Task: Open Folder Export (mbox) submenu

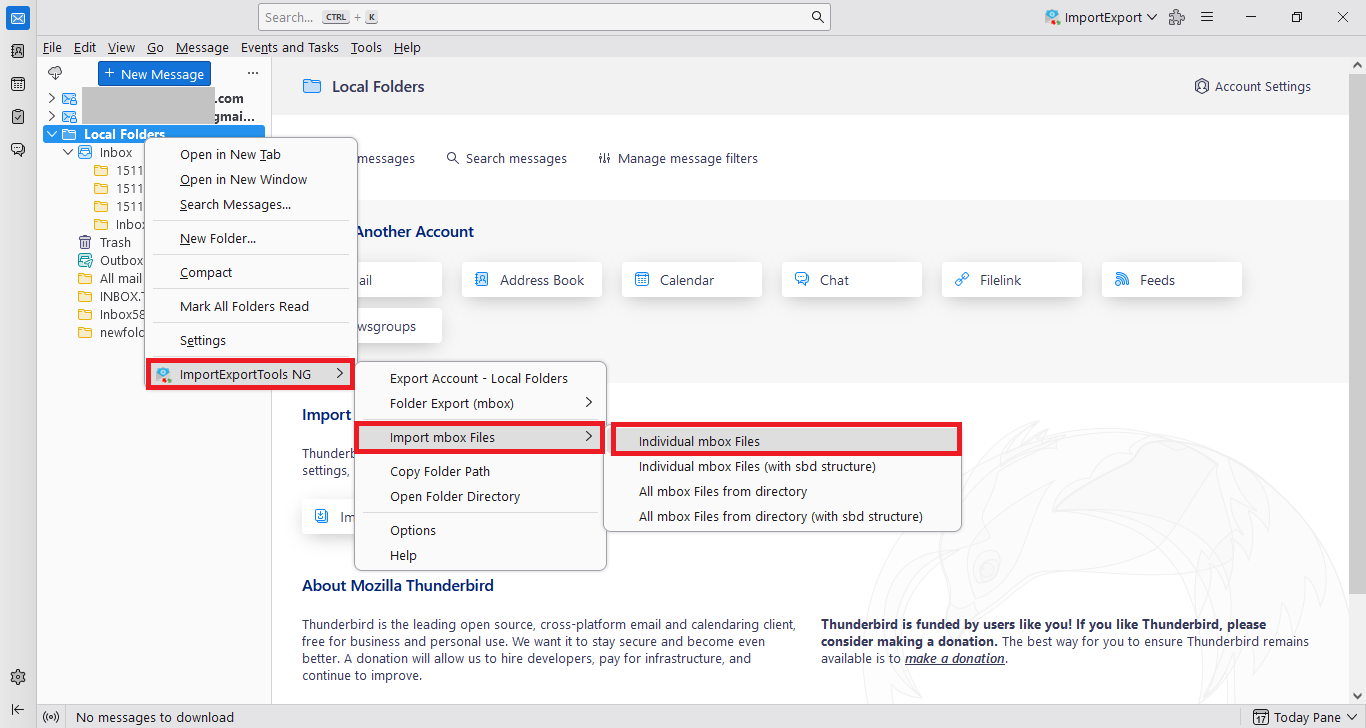Action: tap(481, 403)
